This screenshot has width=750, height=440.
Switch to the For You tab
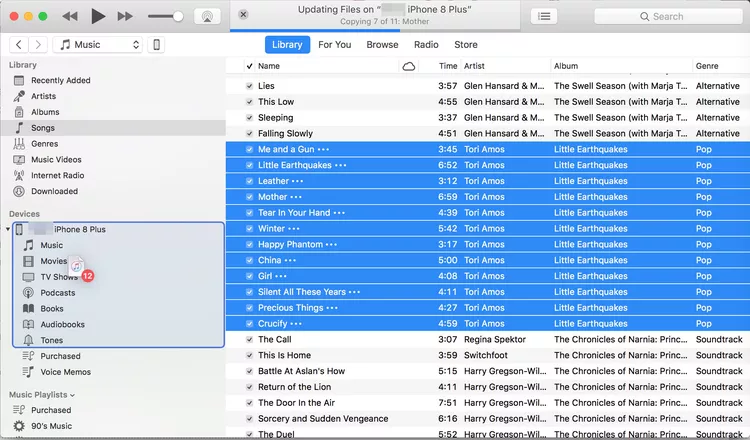tap(334, 44)
